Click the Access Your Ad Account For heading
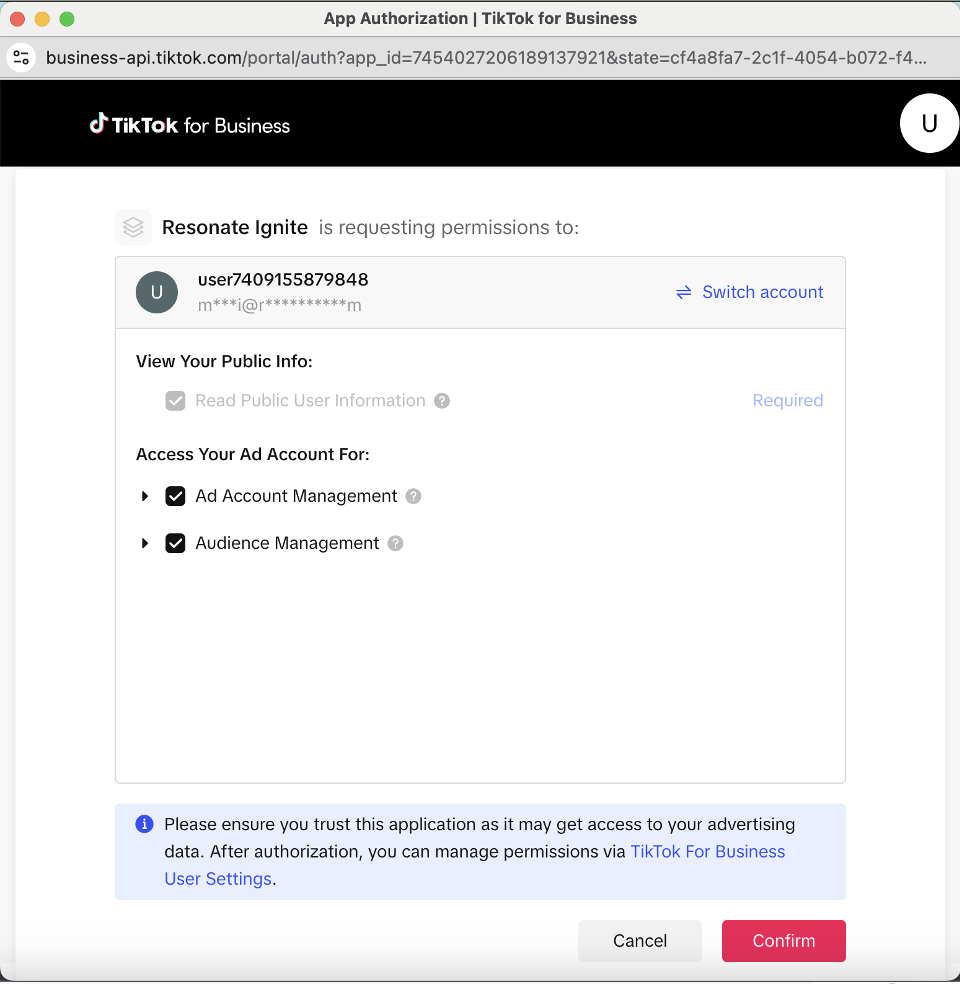 click(x=253, y=454)
